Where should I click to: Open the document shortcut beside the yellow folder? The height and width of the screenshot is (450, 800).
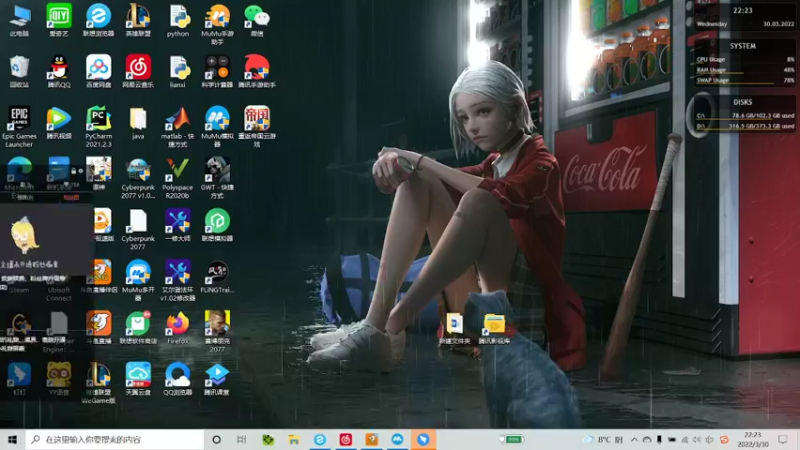(x=454, y=328)
